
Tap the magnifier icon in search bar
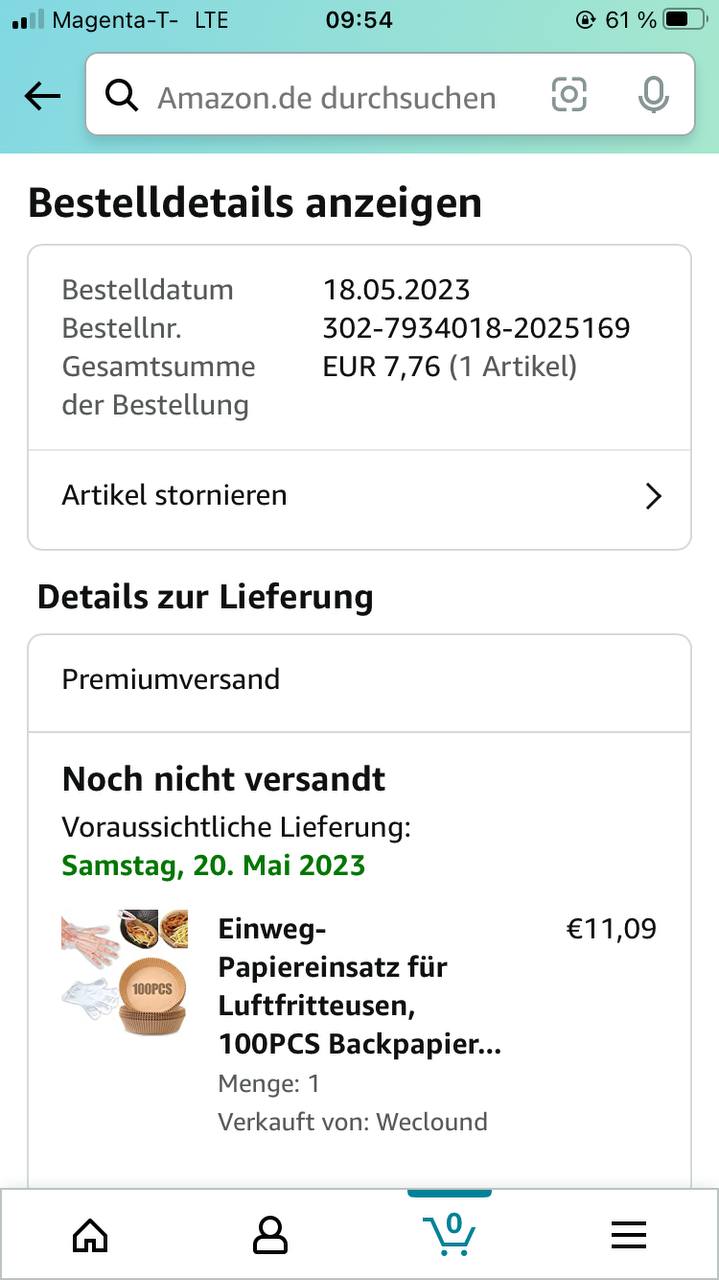point(122,96)
